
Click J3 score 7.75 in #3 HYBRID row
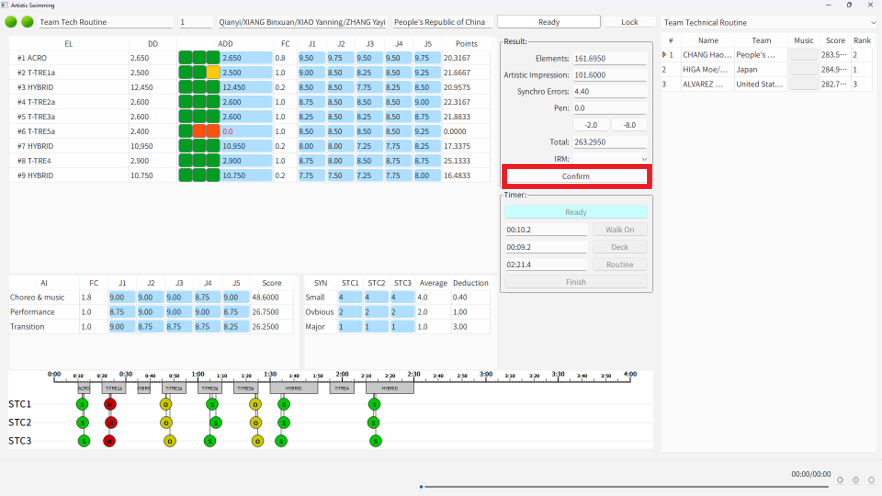369,87
